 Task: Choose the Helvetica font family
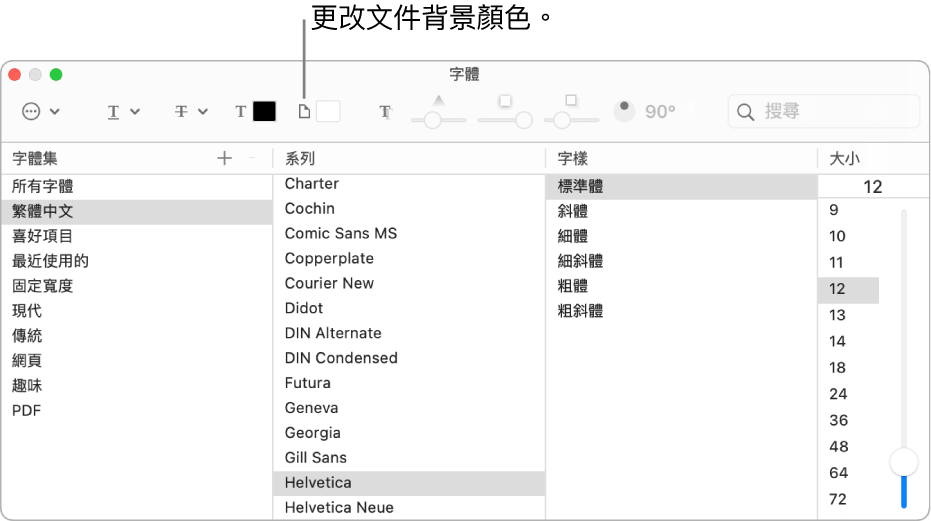click(x=408, y=484)
